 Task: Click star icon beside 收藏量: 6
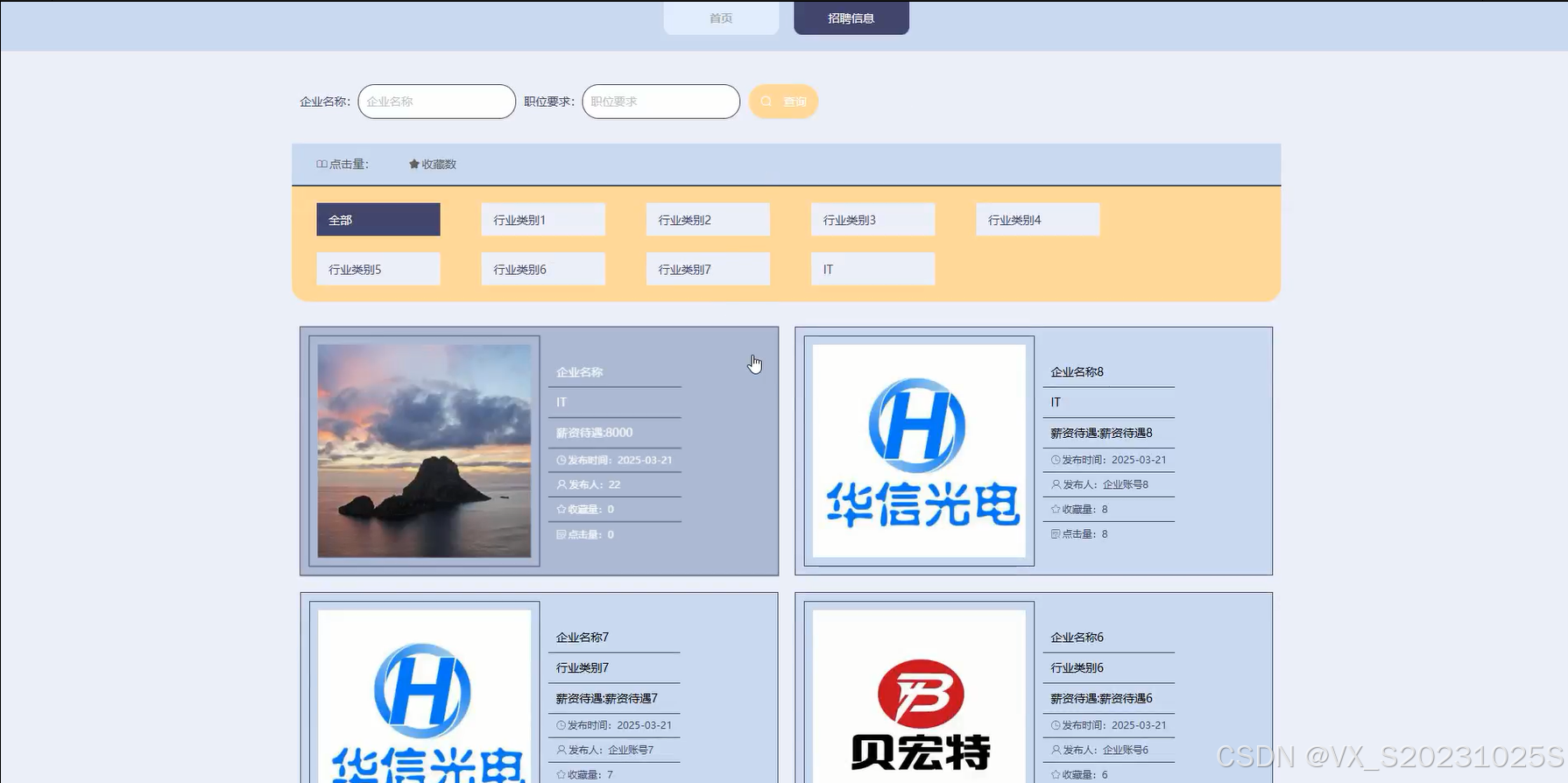tap(1056, 774)
